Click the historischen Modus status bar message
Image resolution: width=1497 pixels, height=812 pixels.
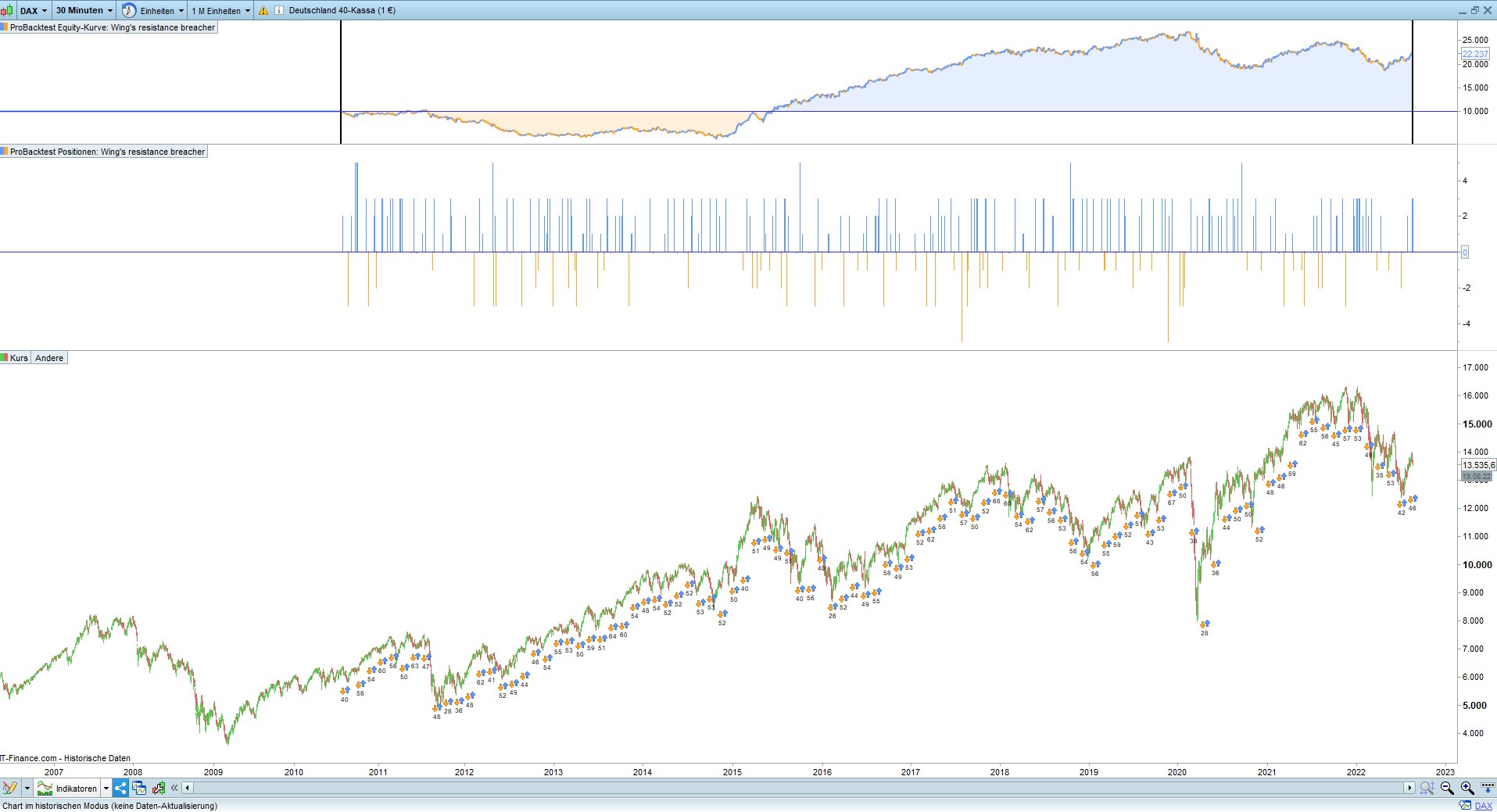(x=109, y=806)
